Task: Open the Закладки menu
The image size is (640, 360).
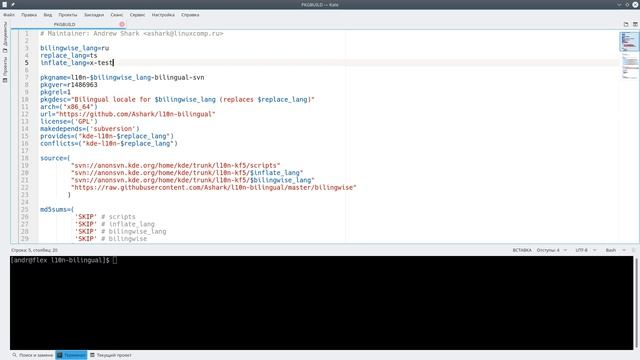Action: [94, 15]
